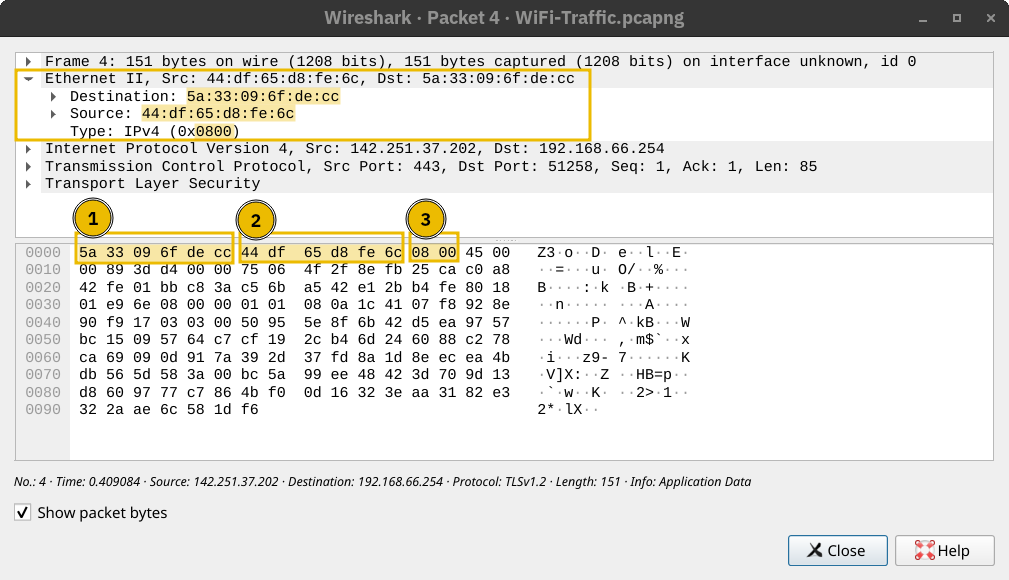Select destination MAC bytes 5a 33 09 6f de cc

click(154, 254)
